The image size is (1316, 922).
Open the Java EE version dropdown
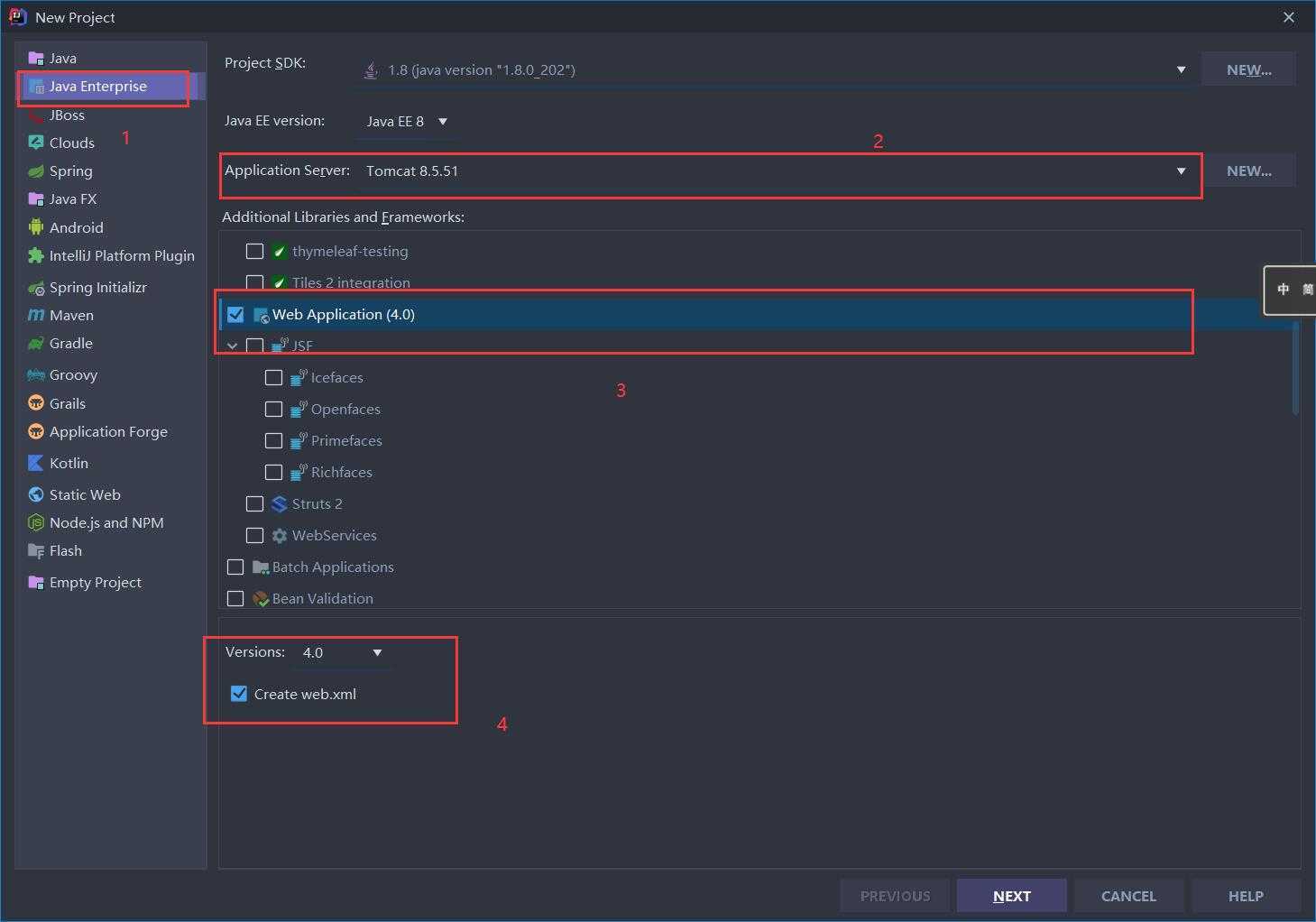(x=406, y=121)
